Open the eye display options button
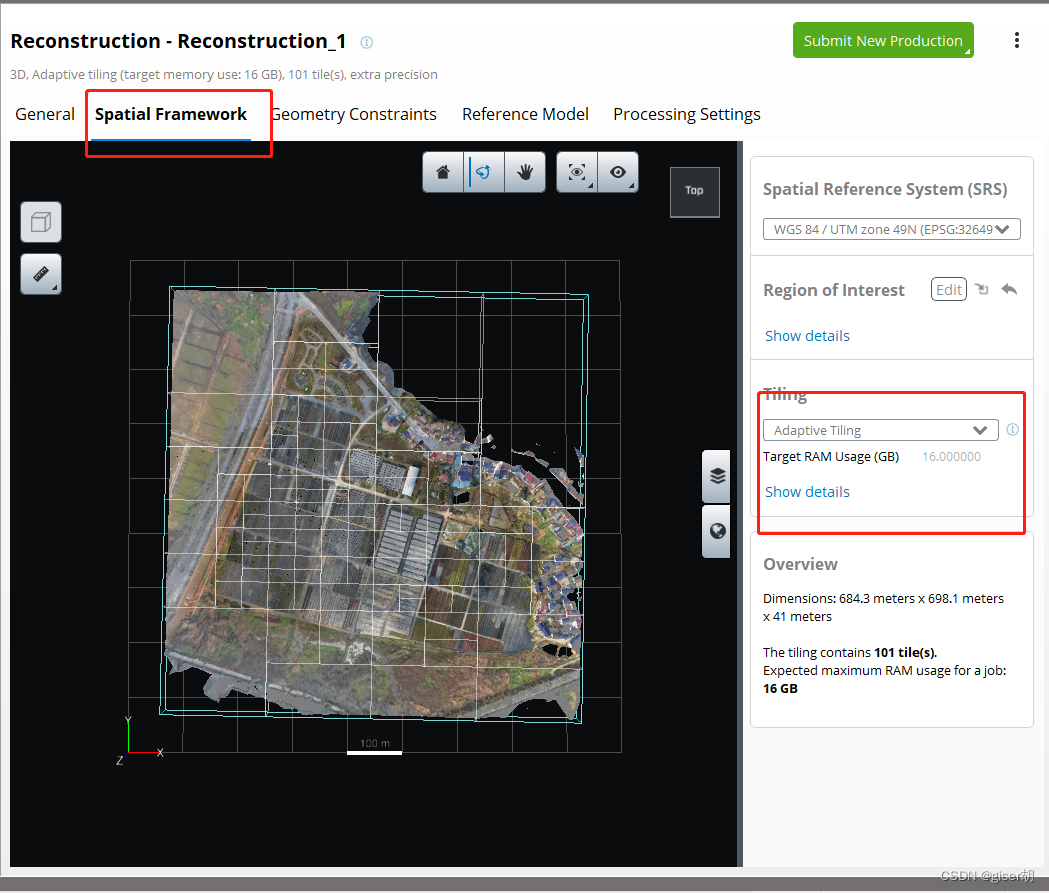 [x=618, y=173]
